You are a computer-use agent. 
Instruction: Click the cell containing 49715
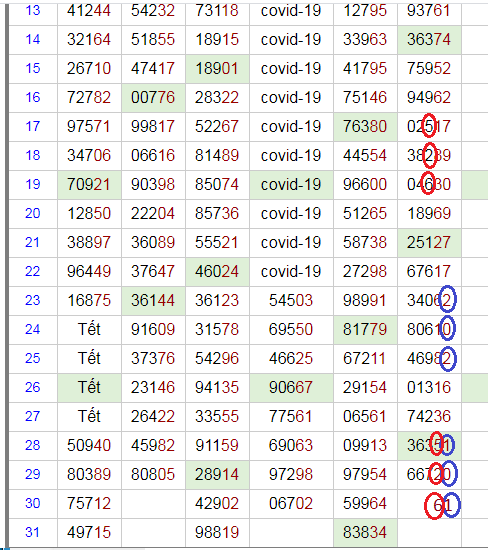tap(89, 532)
